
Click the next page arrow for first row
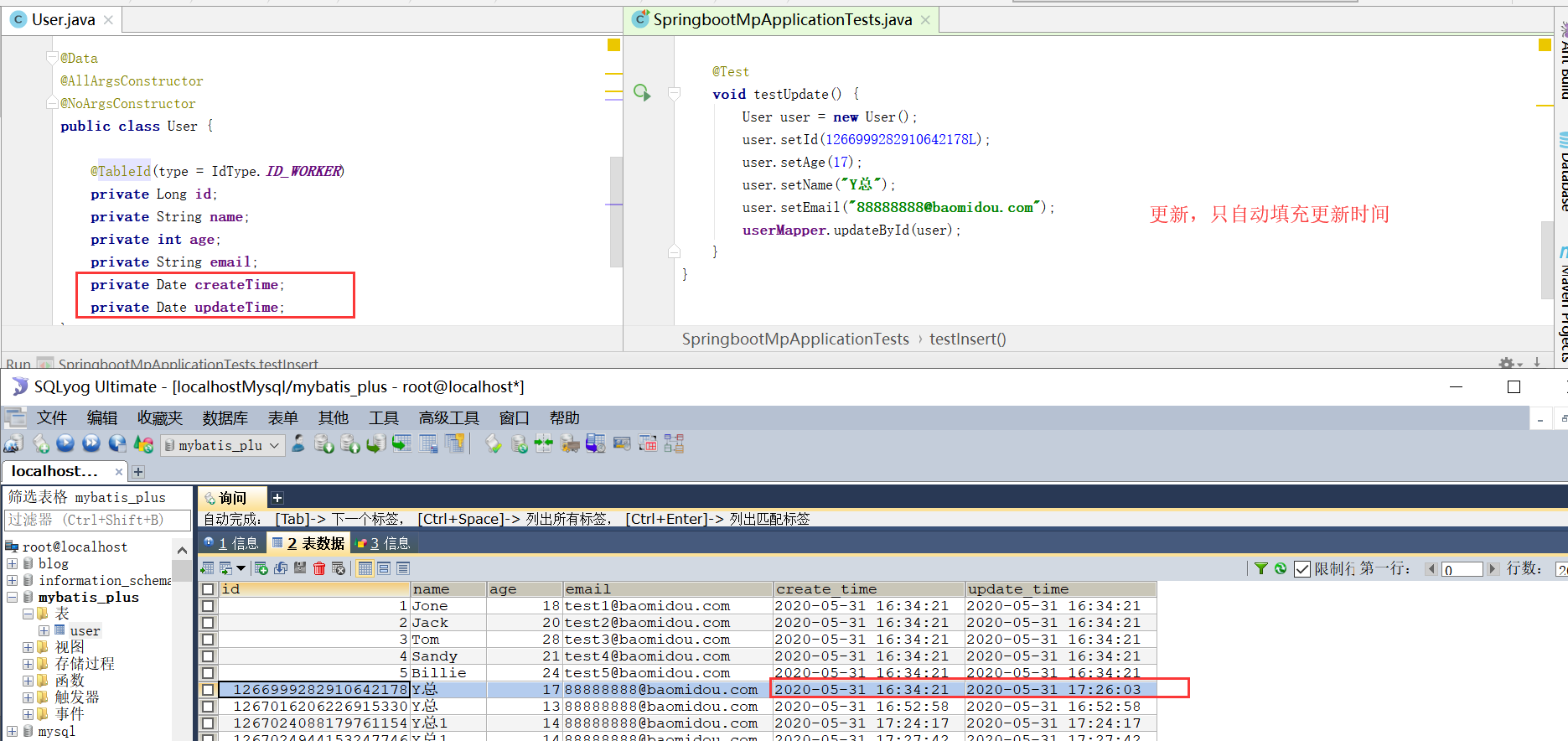[1492, 569]
